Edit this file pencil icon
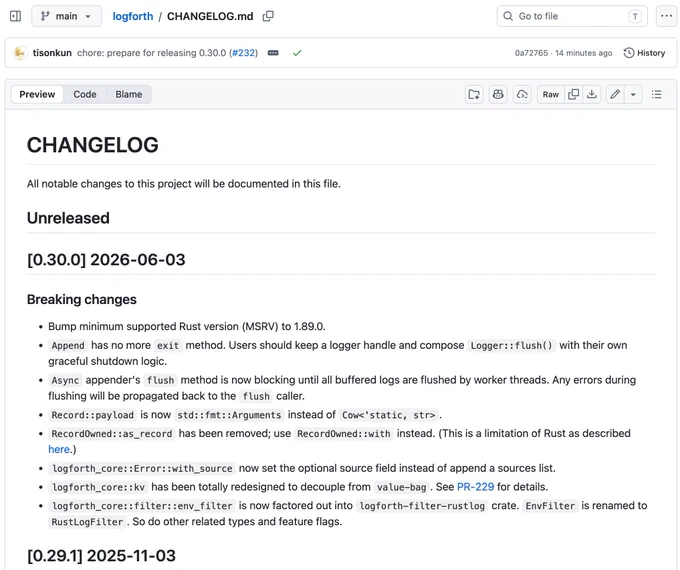 click(x=615, y=94)
